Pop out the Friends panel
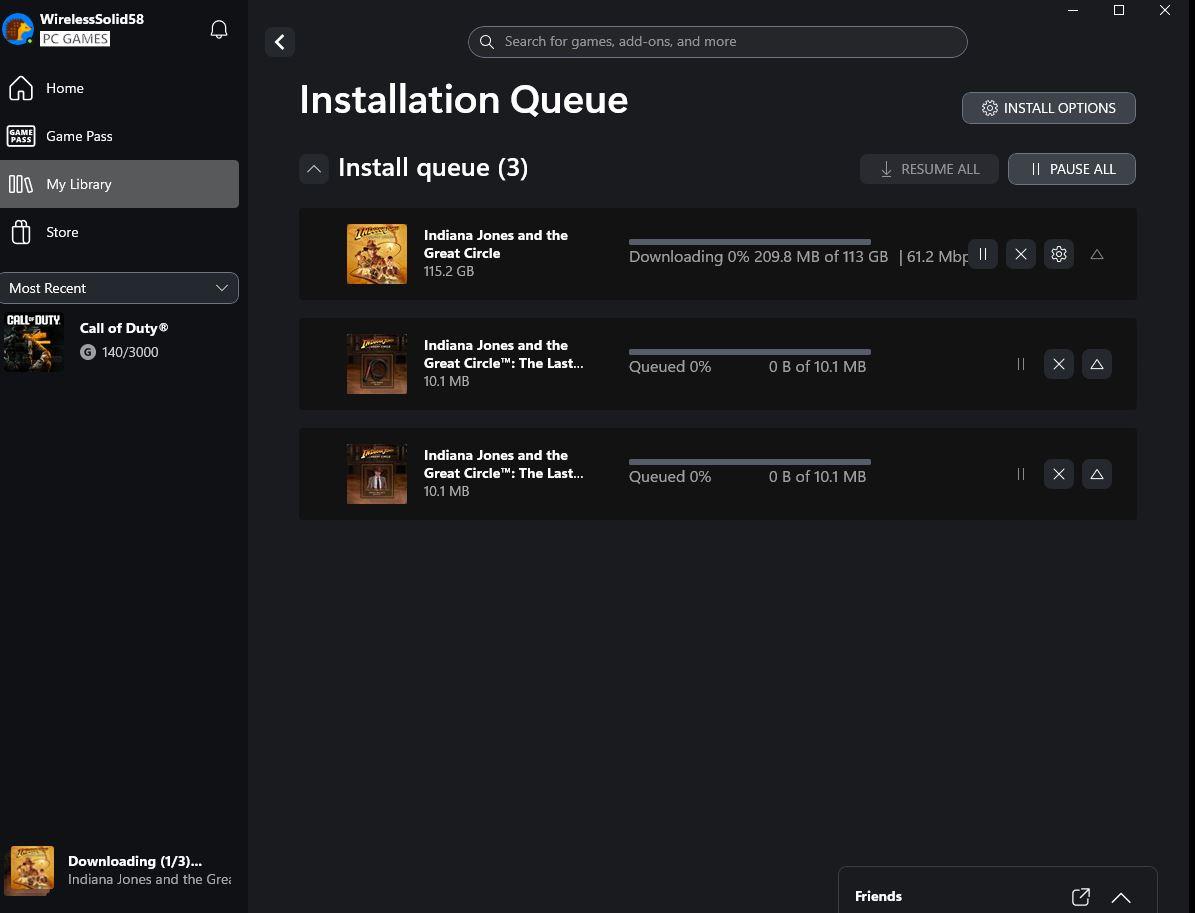Screen dimensions: 1195x913 (1081, 897)
